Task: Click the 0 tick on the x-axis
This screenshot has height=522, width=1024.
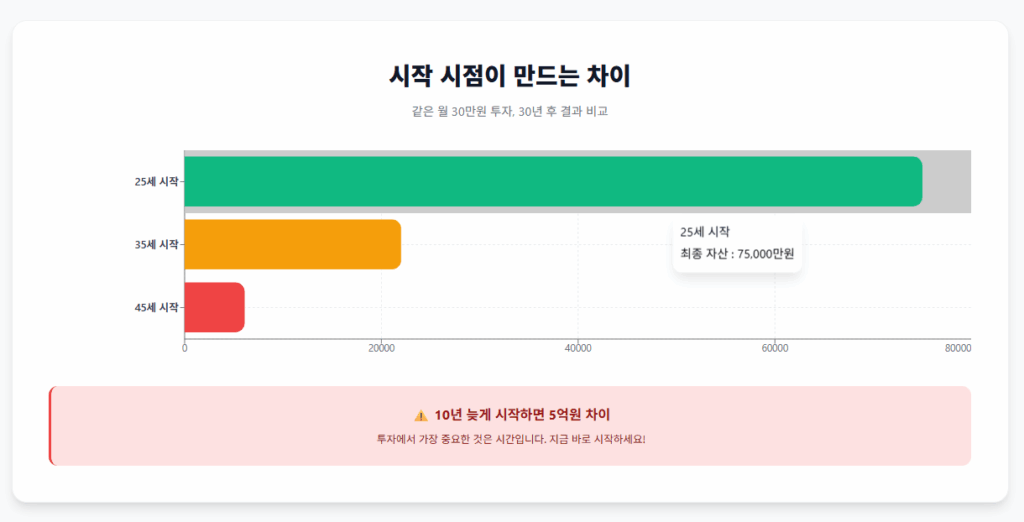Action: [184, 348]
